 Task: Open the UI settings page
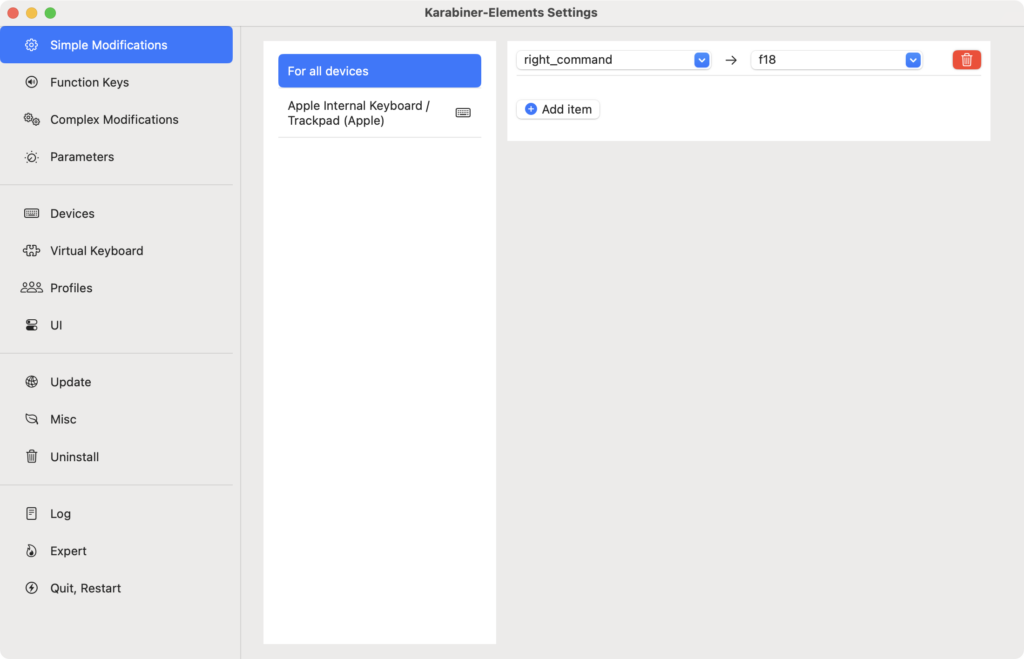click(116, 325)
